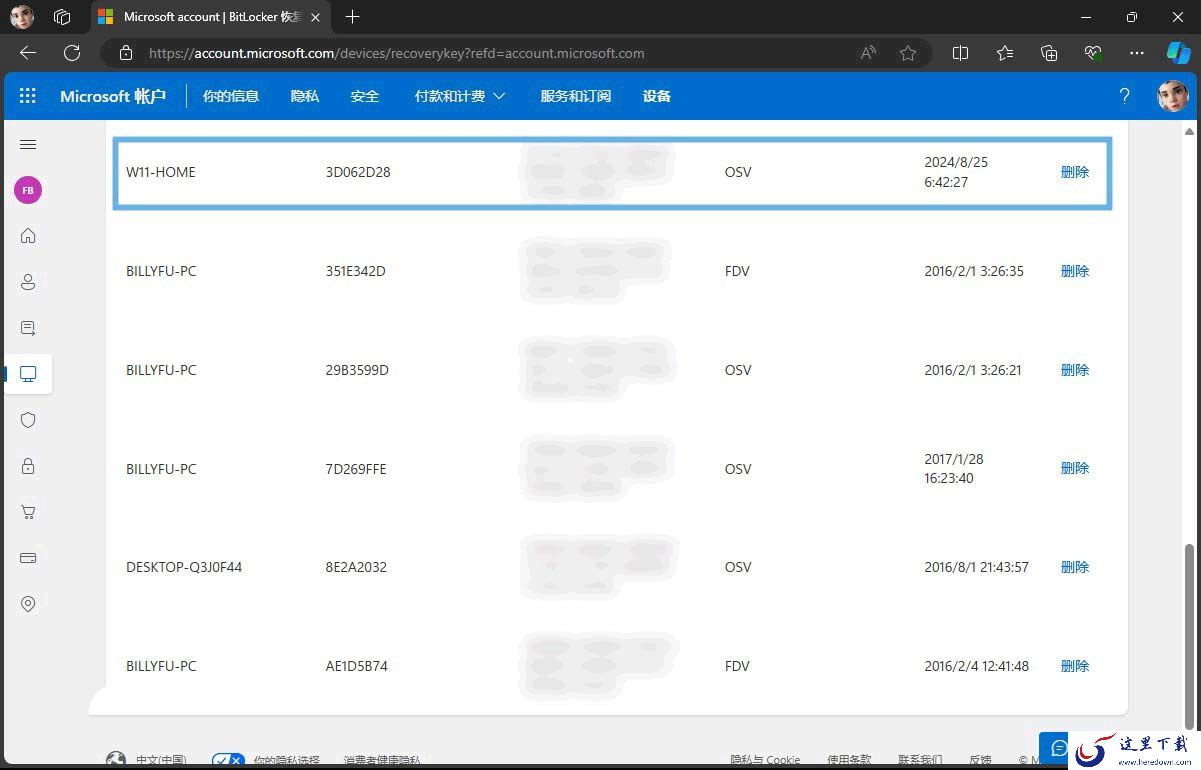Delete the DESKTOP-Q3J0F44 recovery key
The image size is (1201, 770).
coord(1075,567)
